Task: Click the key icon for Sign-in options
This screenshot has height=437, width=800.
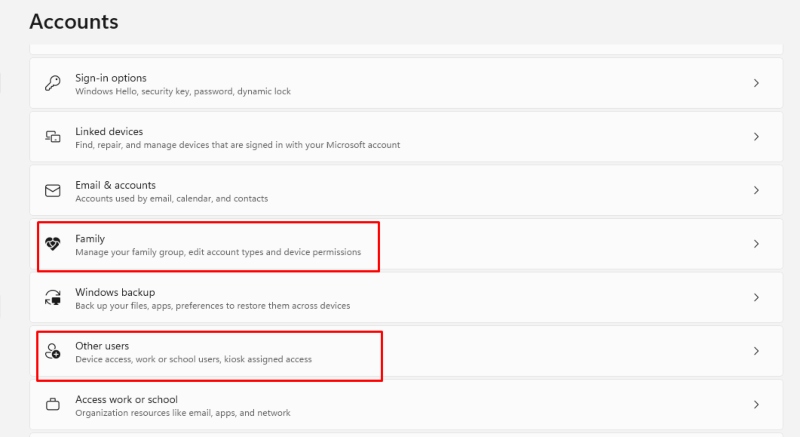Action: click(53, 83)
